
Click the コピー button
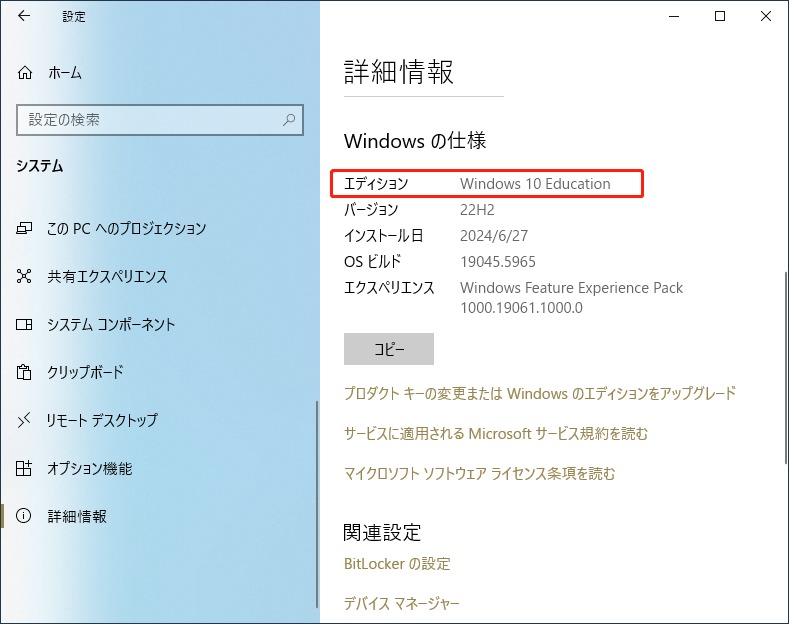389,349
